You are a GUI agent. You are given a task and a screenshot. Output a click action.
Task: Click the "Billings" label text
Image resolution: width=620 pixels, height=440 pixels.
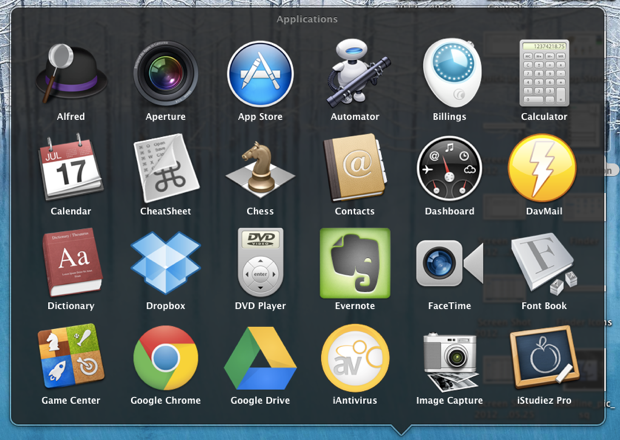[x=449, y=117]
